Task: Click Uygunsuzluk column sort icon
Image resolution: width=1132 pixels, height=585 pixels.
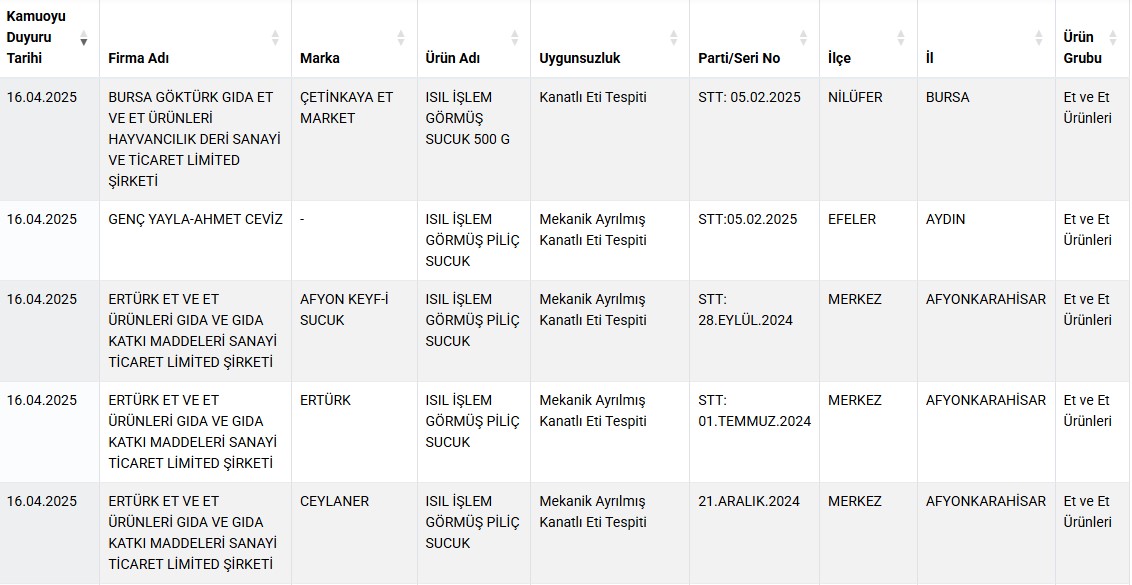Action: click(x=674, y=38)
